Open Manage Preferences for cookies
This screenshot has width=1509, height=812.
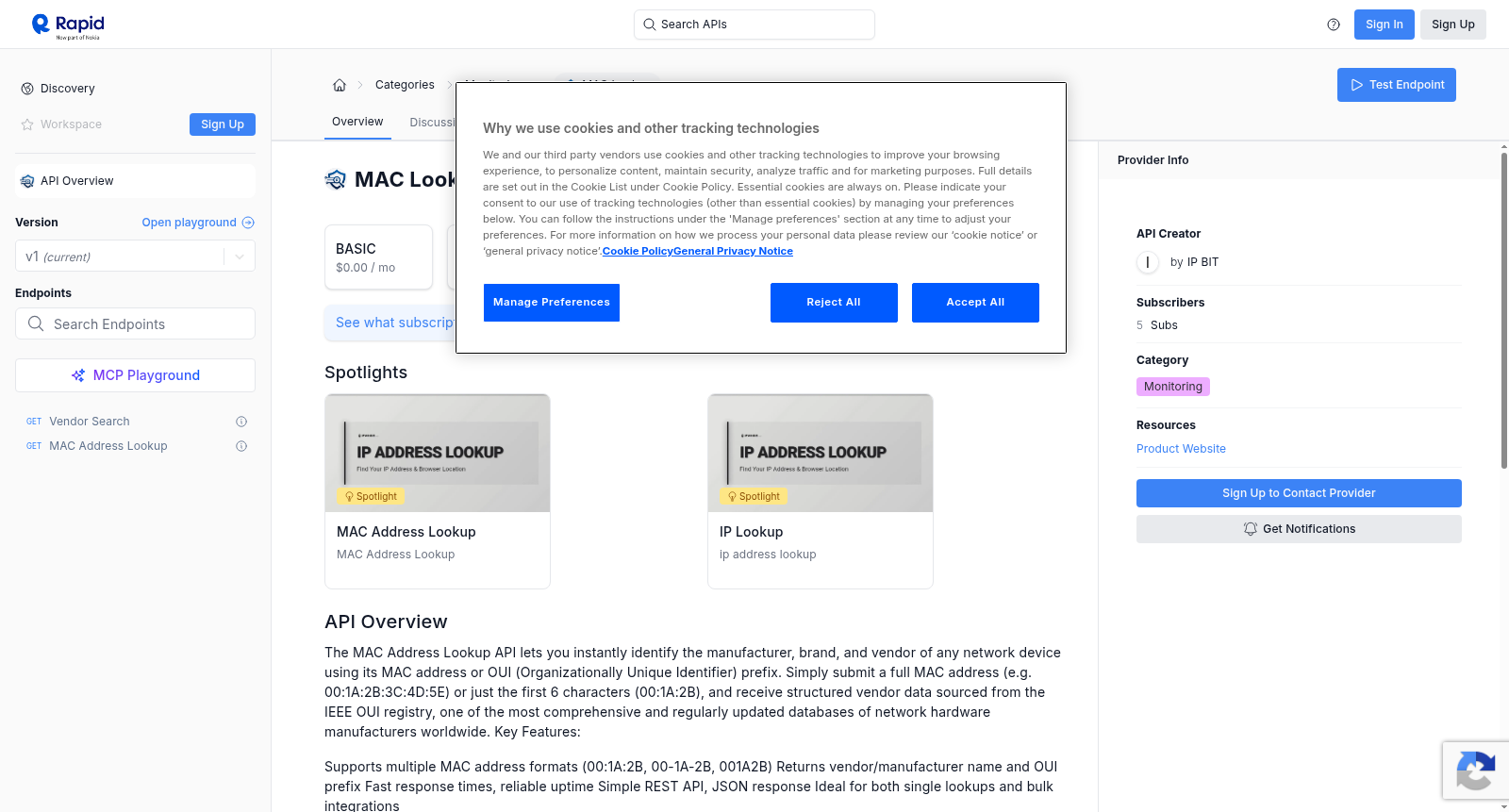pyautogui.click(x=552, y=303)
